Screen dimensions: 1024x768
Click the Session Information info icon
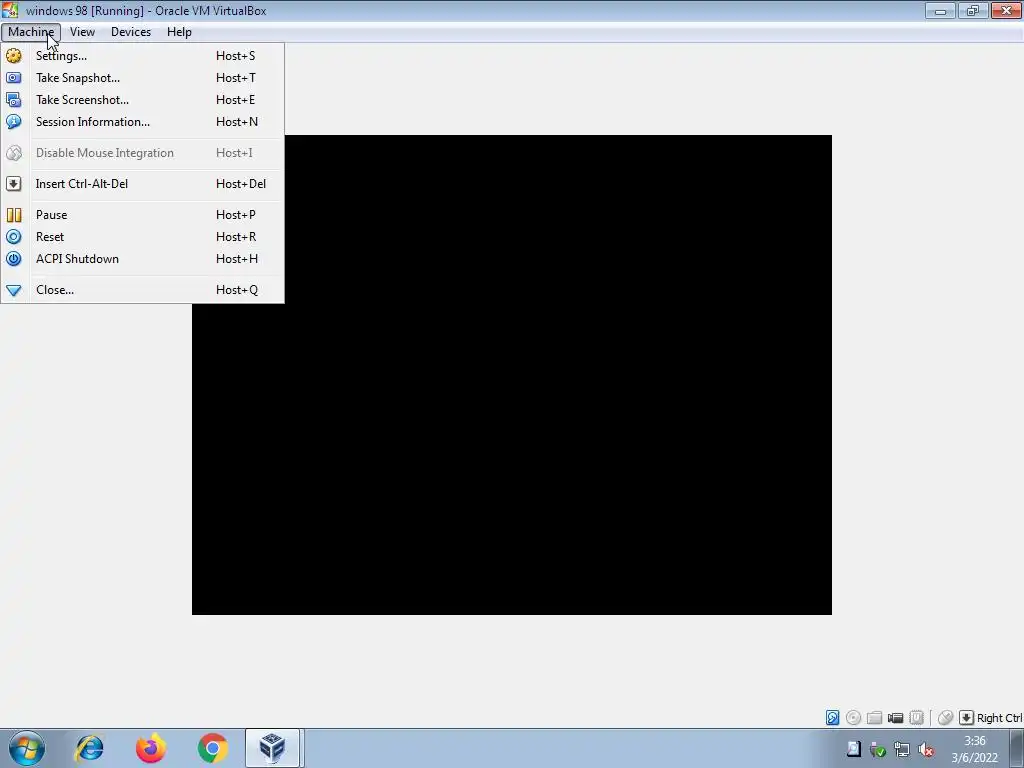pyautogui.click(x=14, y=122)
